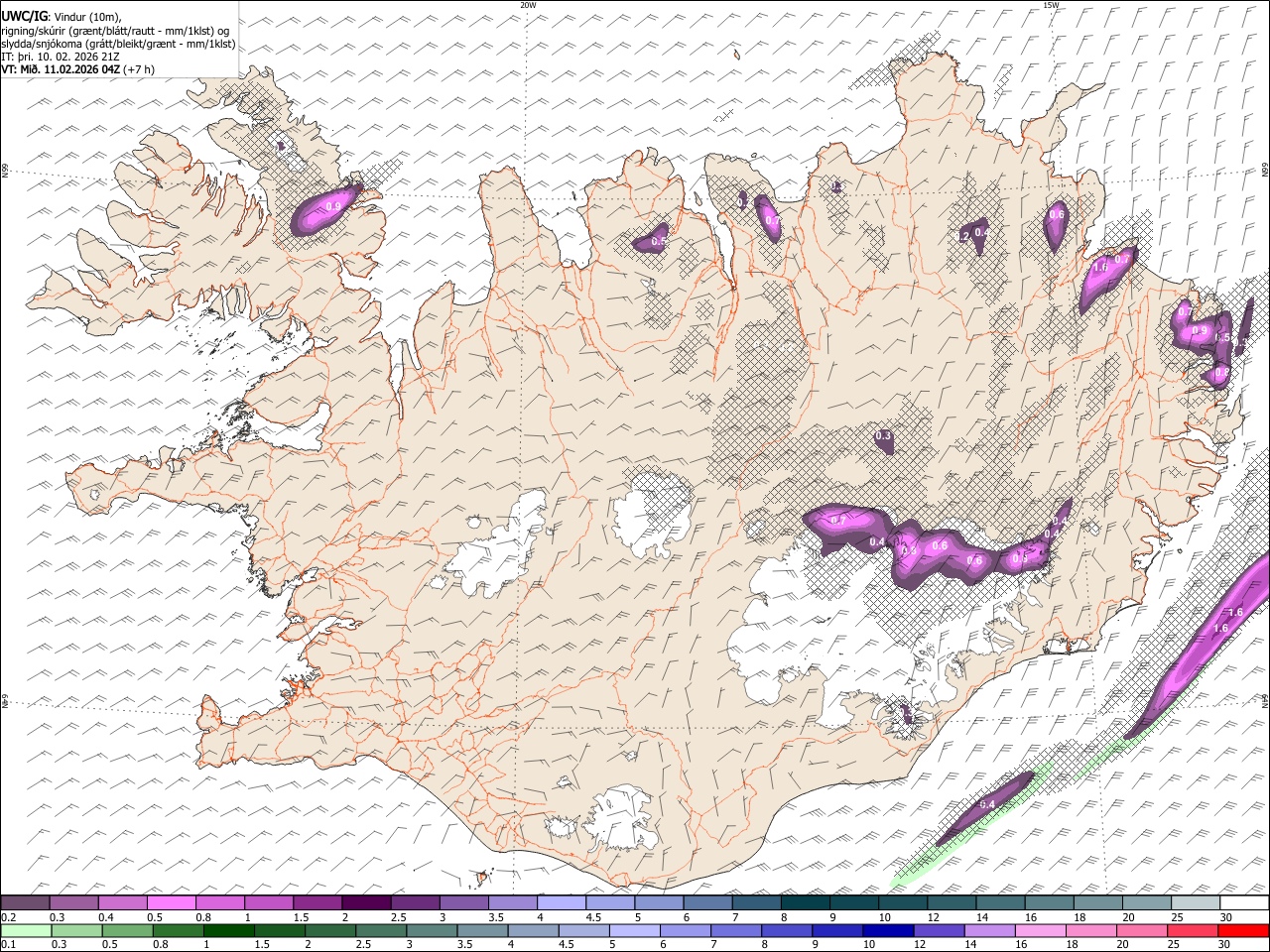Select the dark purple upper swatch starting at 2
The height and width of the screenshot is (952, 1270).
point(366,903)
